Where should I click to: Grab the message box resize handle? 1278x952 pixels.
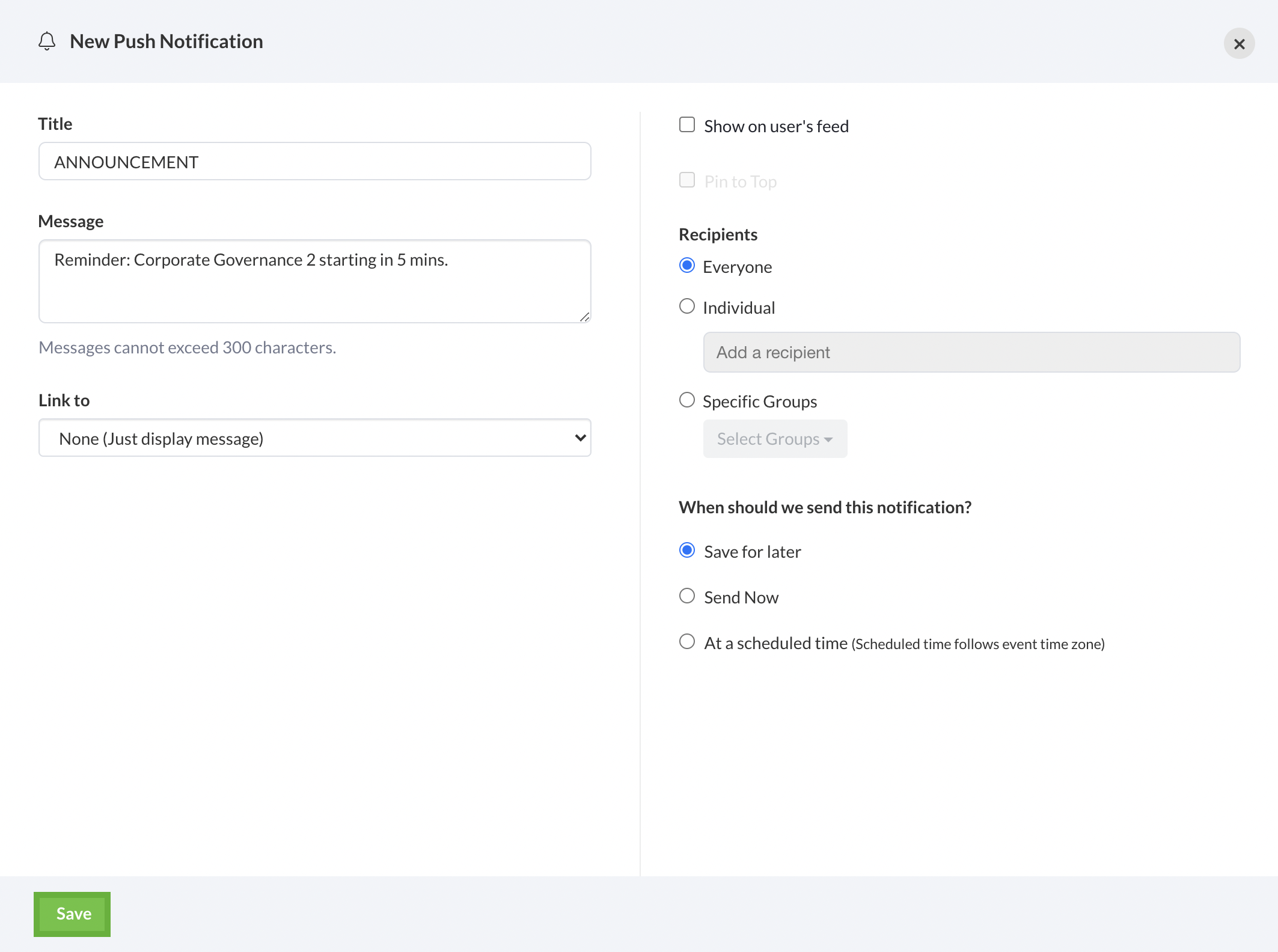click(584, 317)
